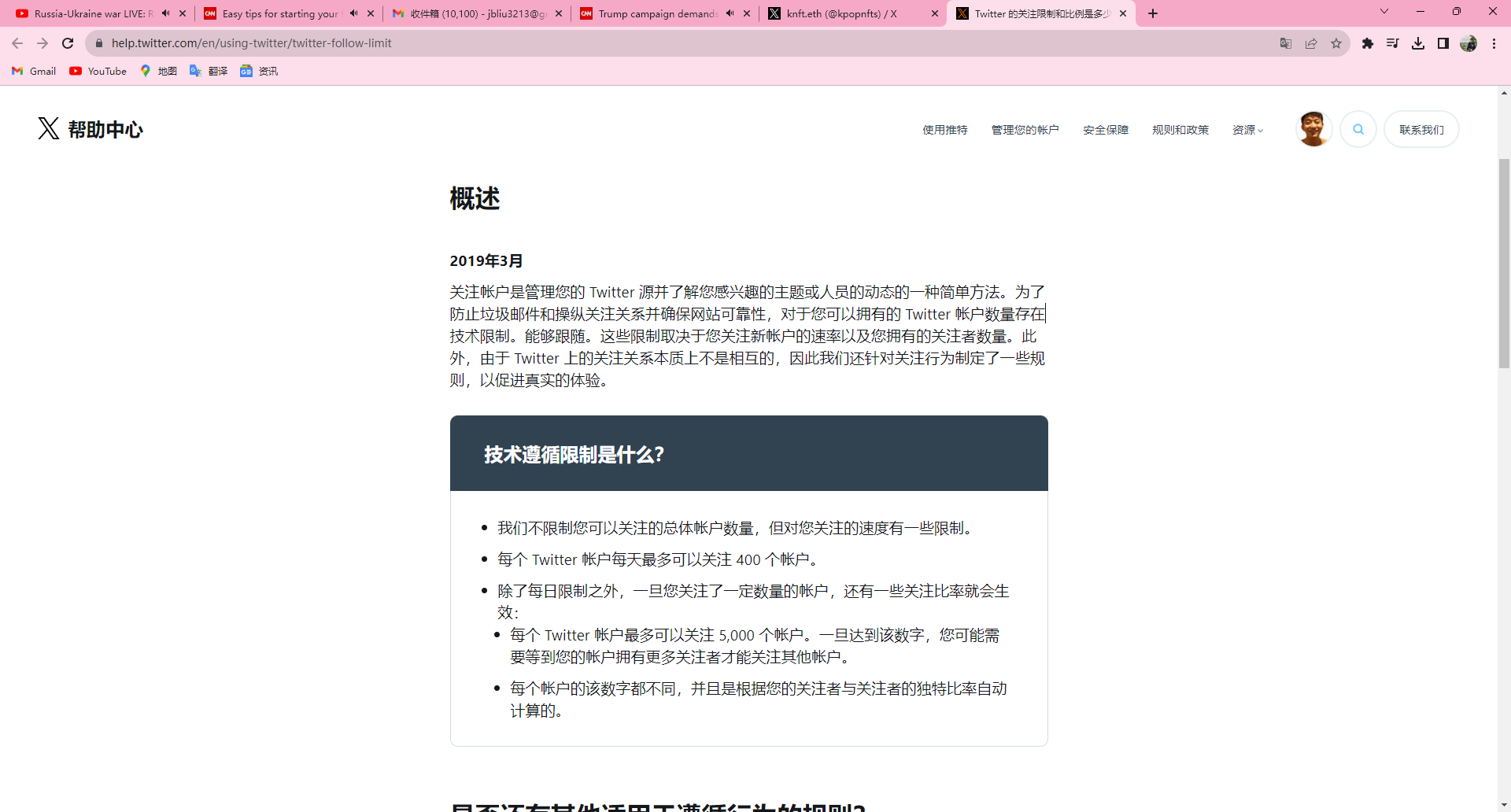Click the bullet about 400 个帐户 daily limit

[x=660, y=559]
